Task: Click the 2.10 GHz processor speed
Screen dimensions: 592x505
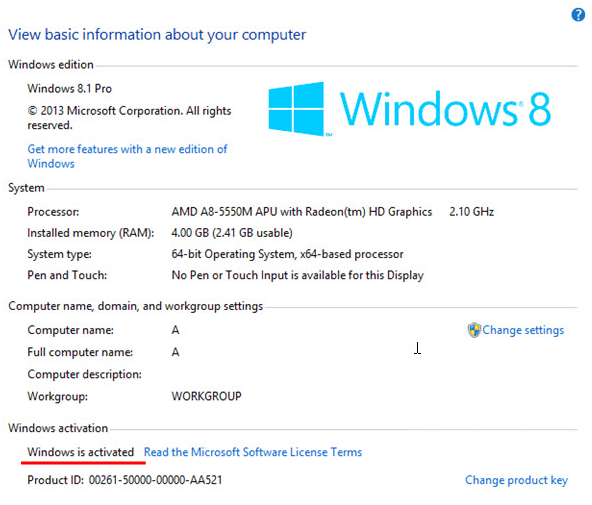Action: [472, 212]
